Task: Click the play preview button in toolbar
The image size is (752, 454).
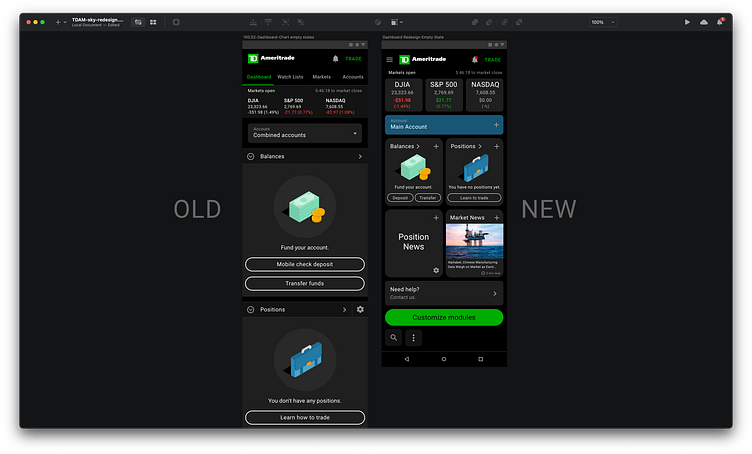Action: [687, 22]
